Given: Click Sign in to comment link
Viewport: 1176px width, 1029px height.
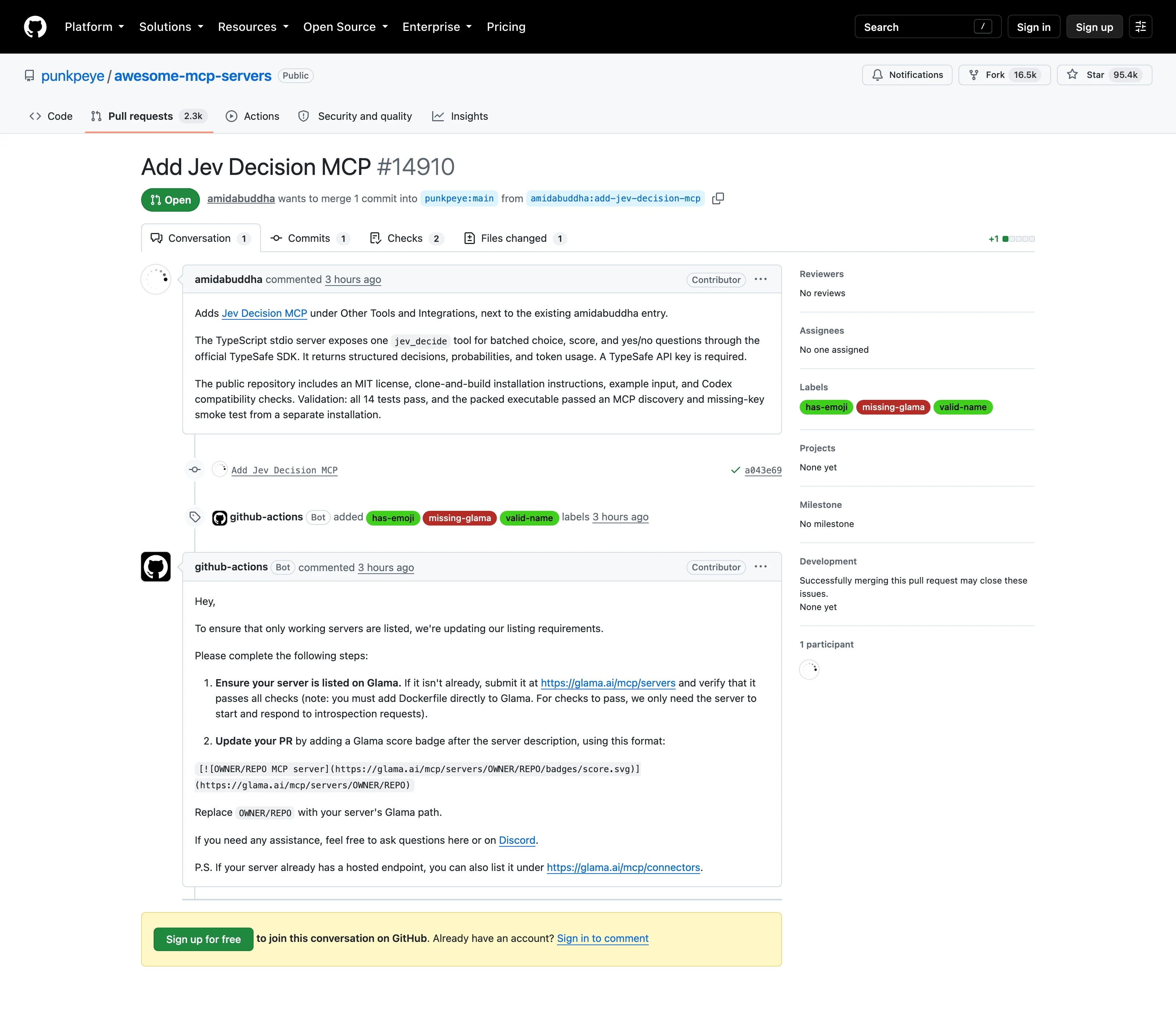Looking at the screenshot, I should click(x=603, y=938).
